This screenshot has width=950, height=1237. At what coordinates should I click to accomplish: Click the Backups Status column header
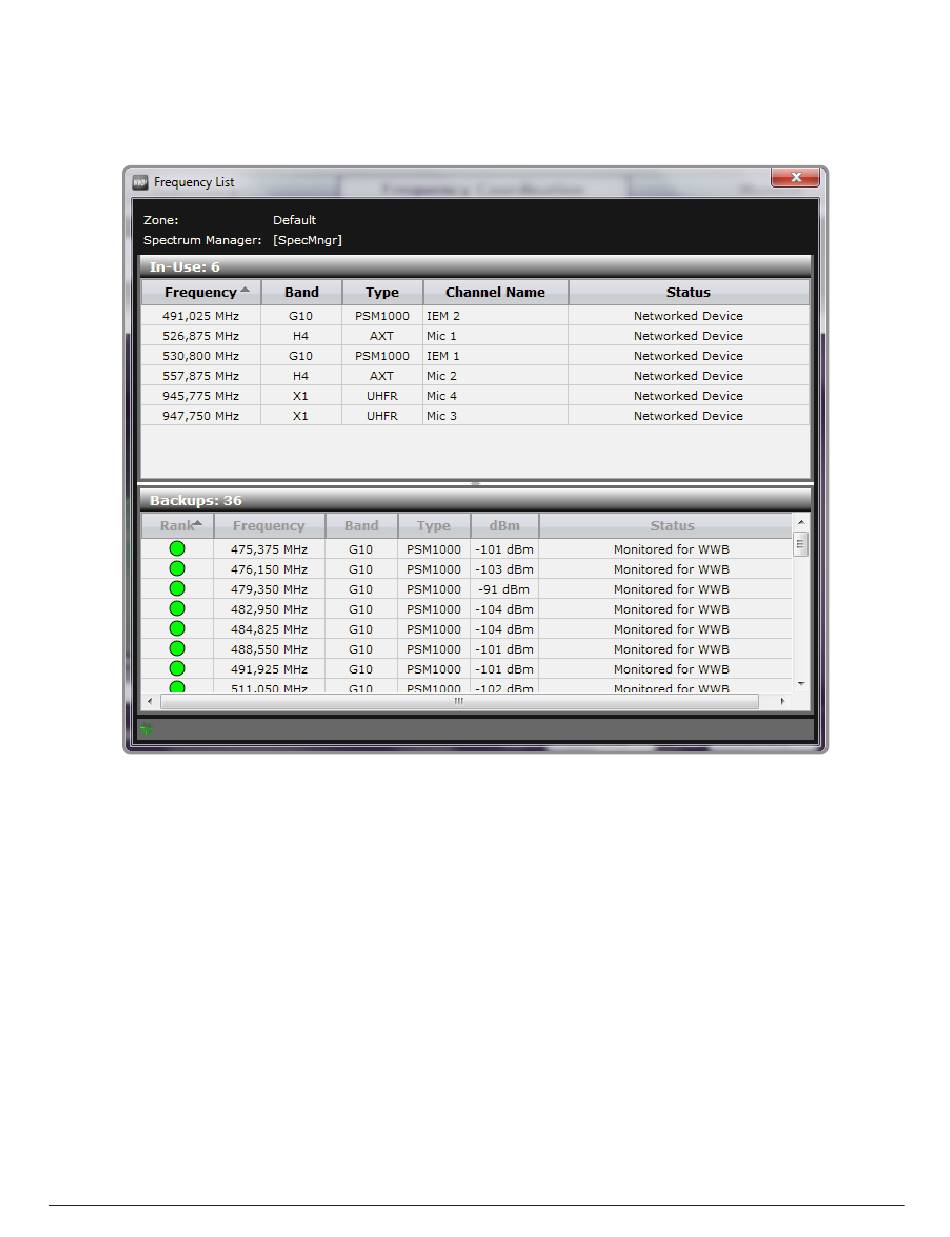click(672, 526)
